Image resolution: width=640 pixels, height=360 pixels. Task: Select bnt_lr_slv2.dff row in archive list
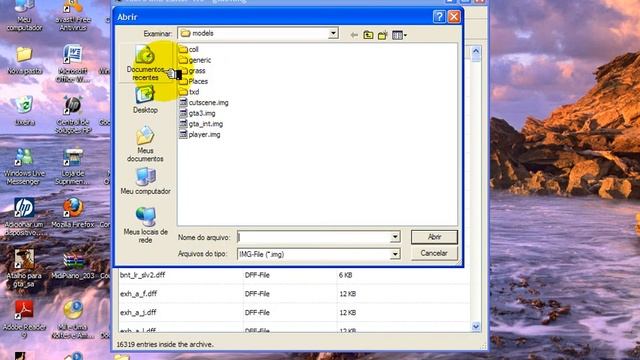tap(294, 275)
